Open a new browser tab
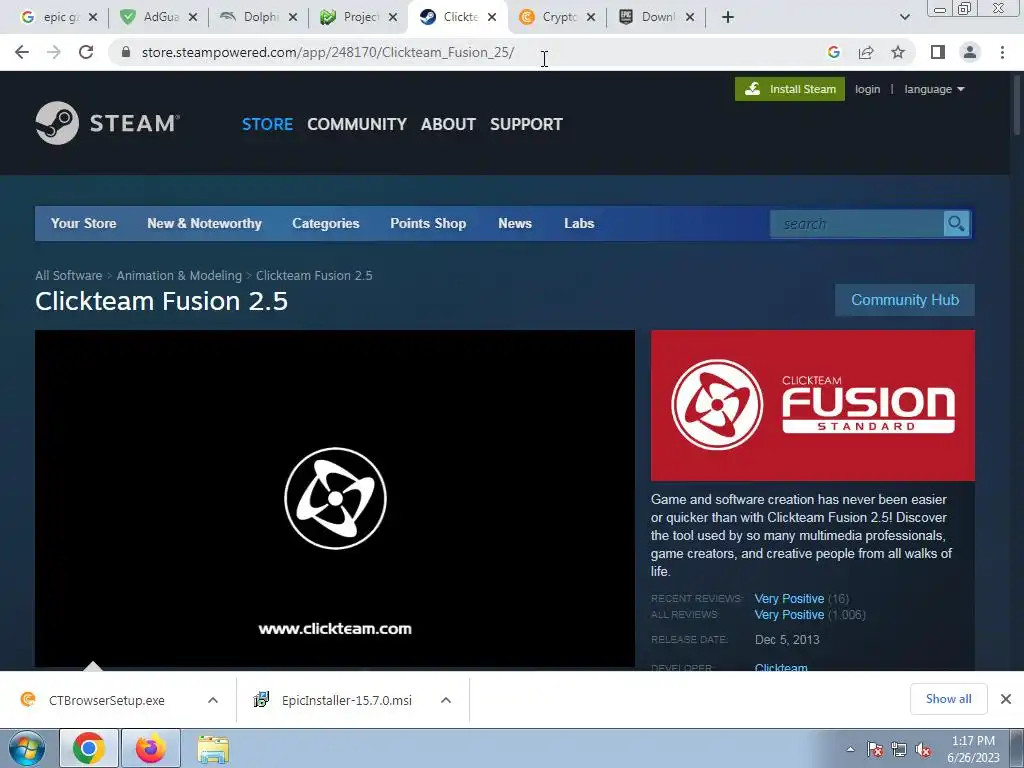The width and height of the screenshot is (1024, 768). 728,17
